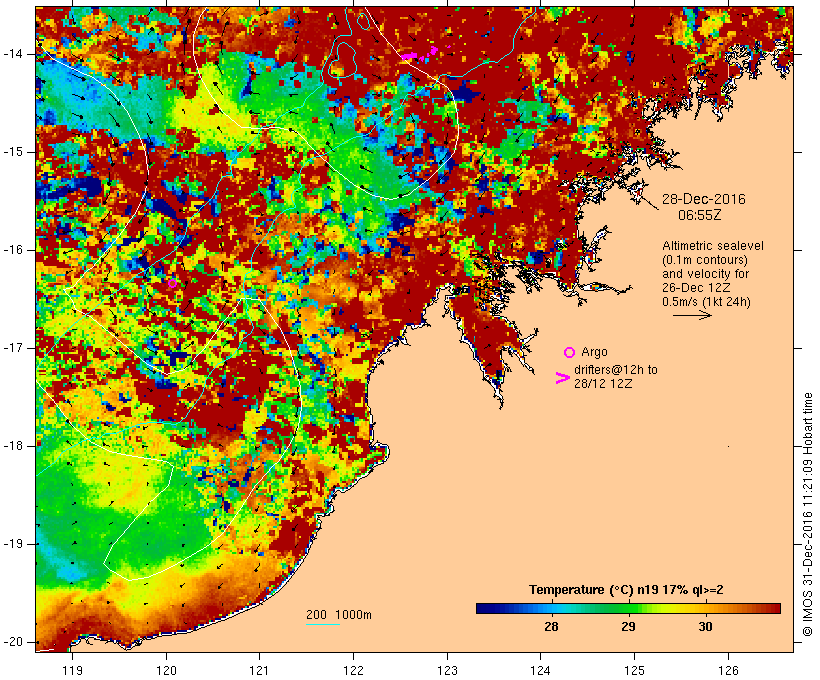The width and height of the screenshot is (820, 680).
Task: Click the 126 longitude label
Action: pos(728,671)
